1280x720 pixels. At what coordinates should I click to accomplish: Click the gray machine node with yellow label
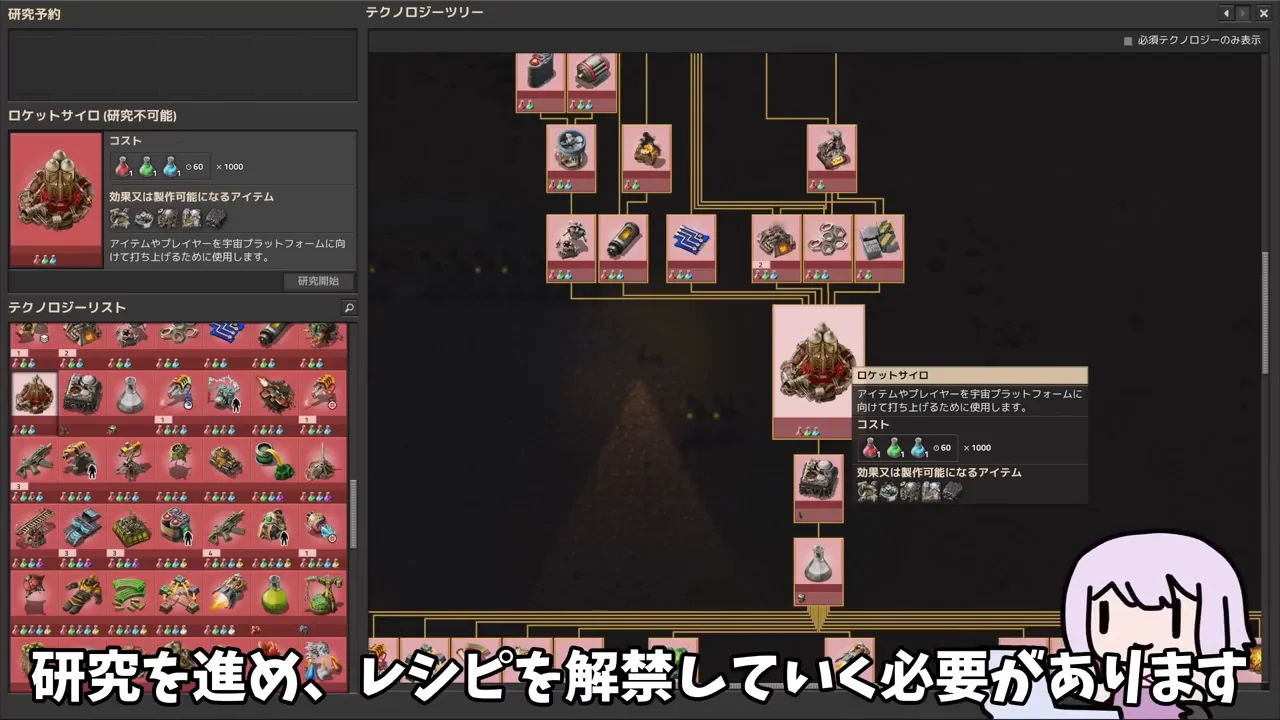(832, 158)
